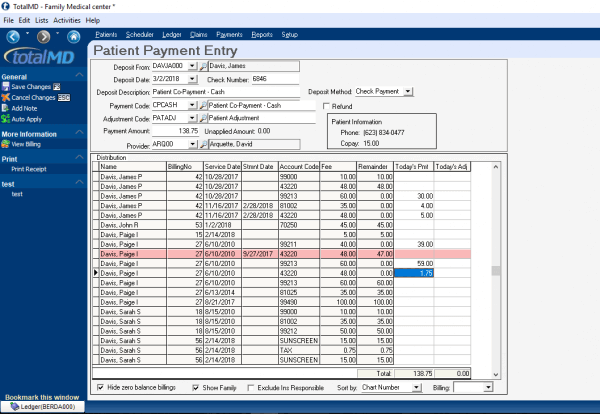Tick the Davis, Sarah S TAX row checkbox
600x414 pixels.
point(96,350)
